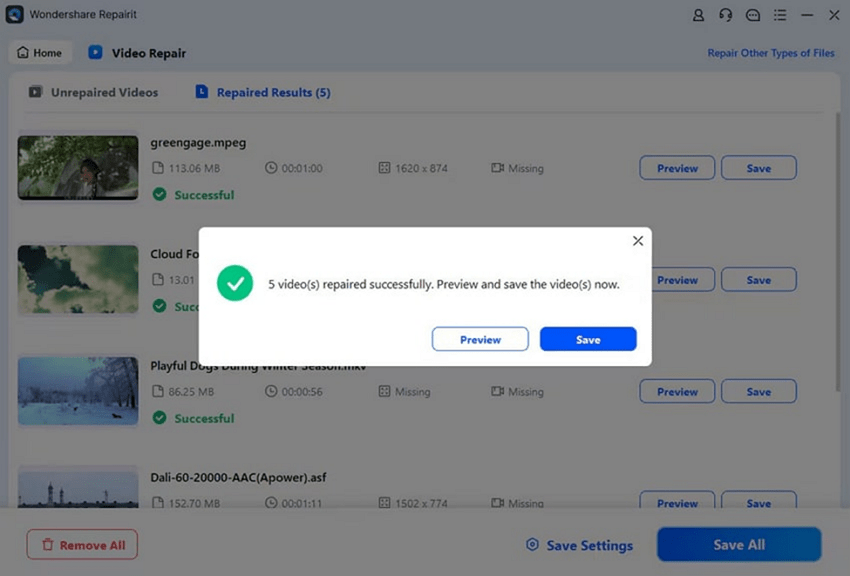
Task: Click Save All button
Action: [739, 545]
